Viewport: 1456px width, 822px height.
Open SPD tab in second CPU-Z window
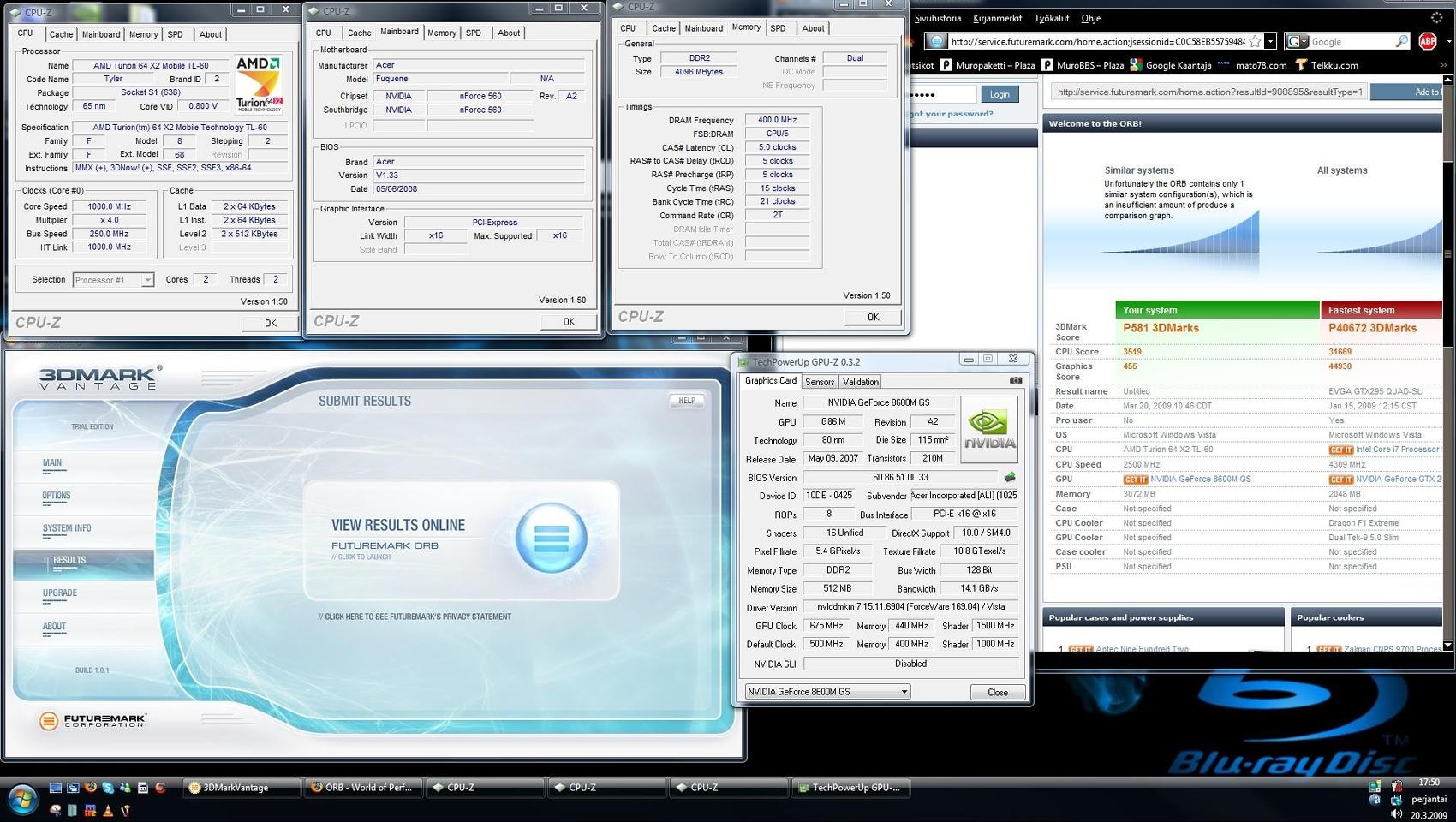tap(474, 33)
